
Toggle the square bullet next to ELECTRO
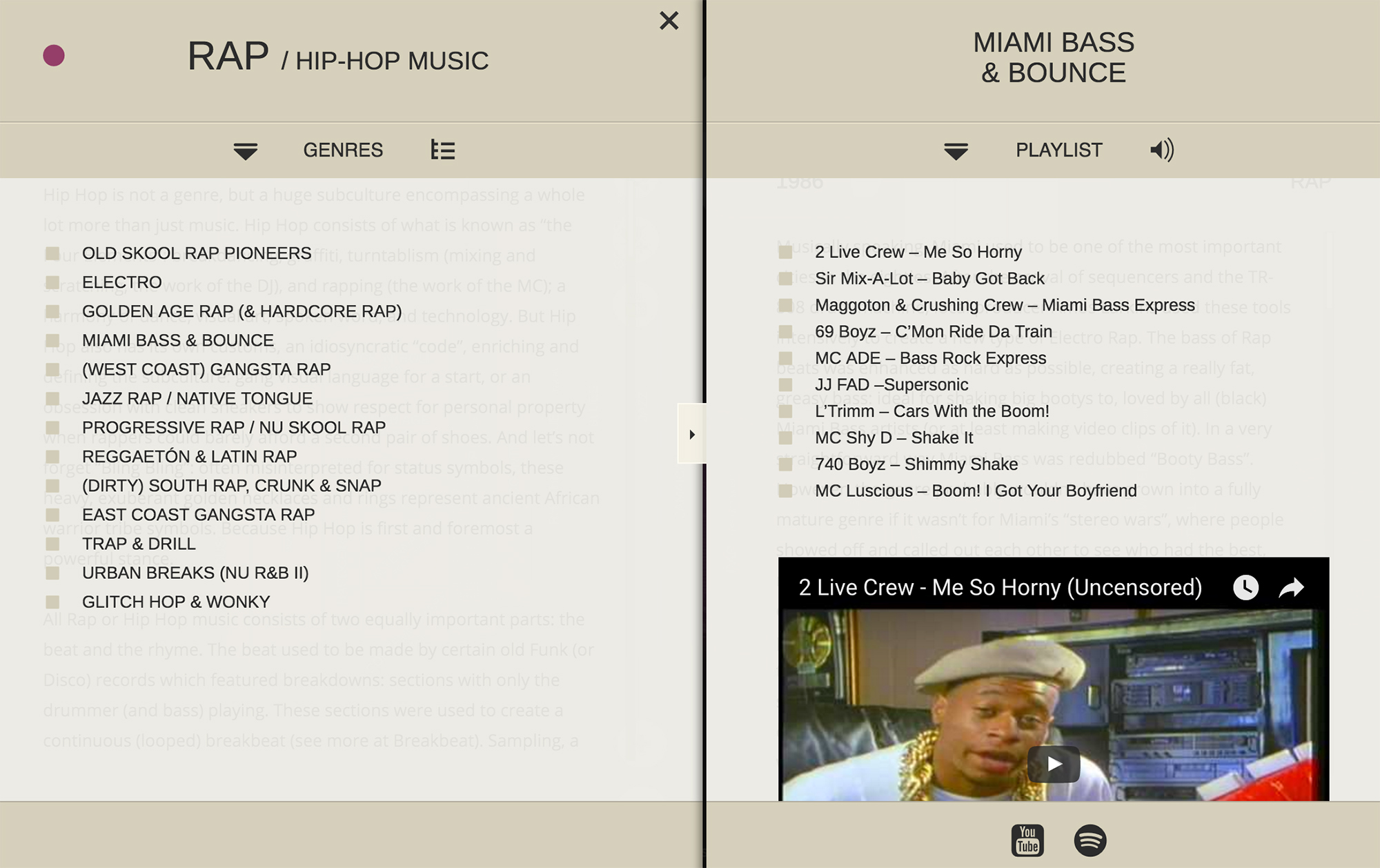(52, 282)
